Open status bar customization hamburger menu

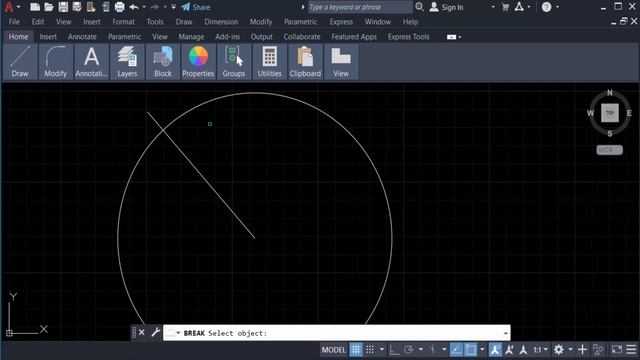coord(631,350)
